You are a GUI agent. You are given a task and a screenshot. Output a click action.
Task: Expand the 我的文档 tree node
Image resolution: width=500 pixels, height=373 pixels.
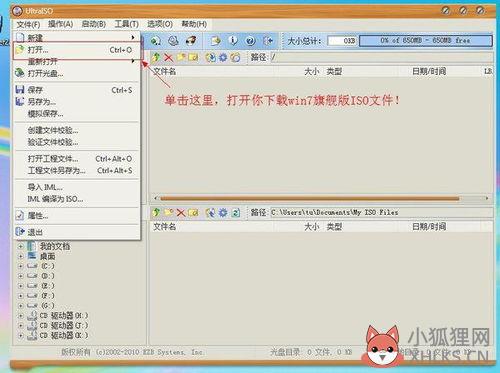tap(21, 246)
